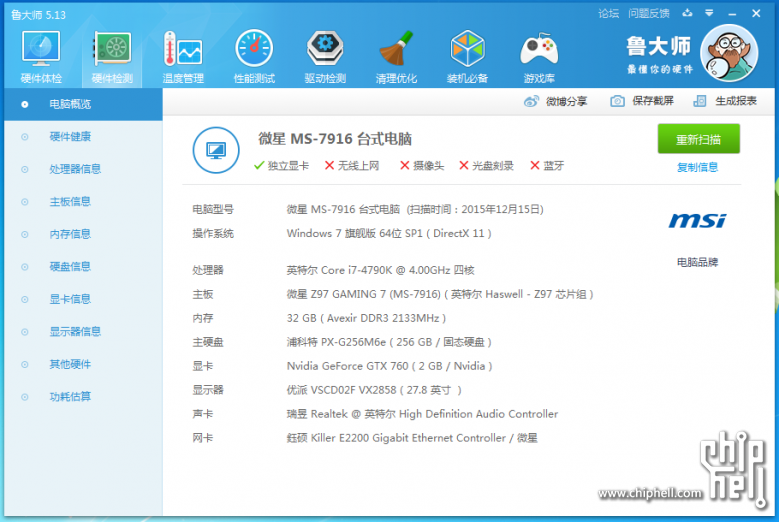779x522 pixels.
Task: Open 其他硬件 sidebar entry
Action: point(83,364)
